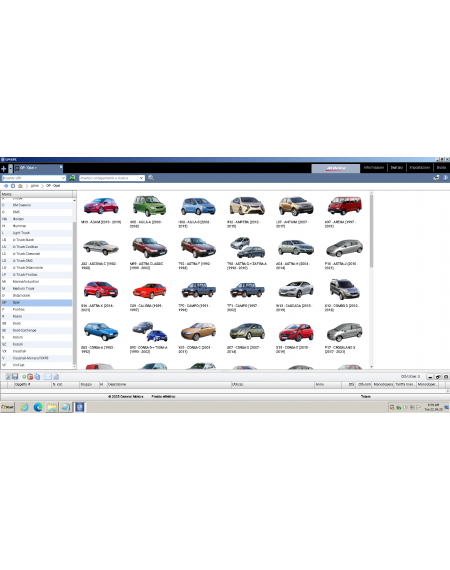Click the green add item icon in order toolbar
The height and width of the screenshot is (570, 450).
tap(24, 377)
